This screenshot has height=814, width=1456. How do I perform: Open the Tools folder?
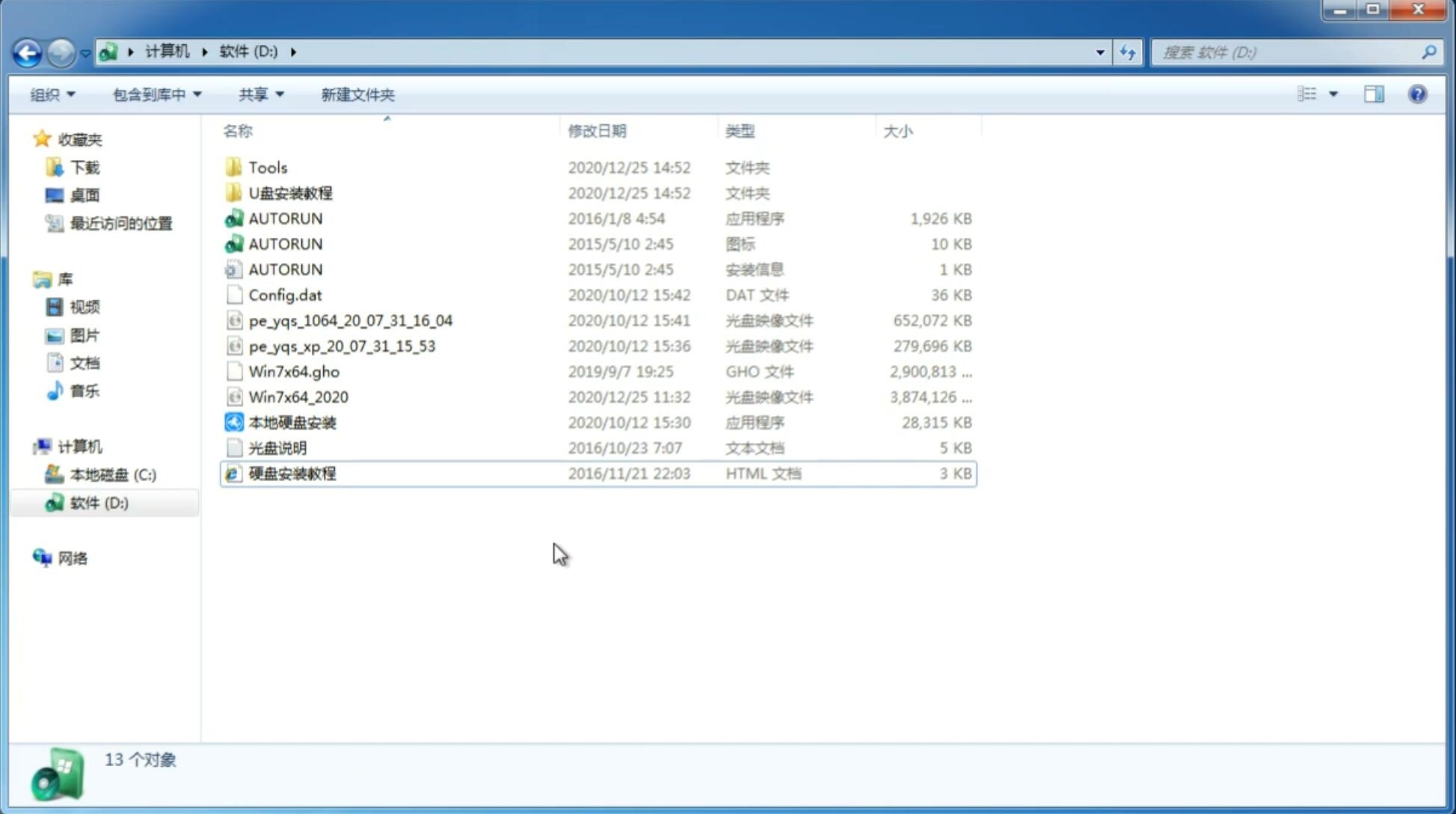click(267, 167)
